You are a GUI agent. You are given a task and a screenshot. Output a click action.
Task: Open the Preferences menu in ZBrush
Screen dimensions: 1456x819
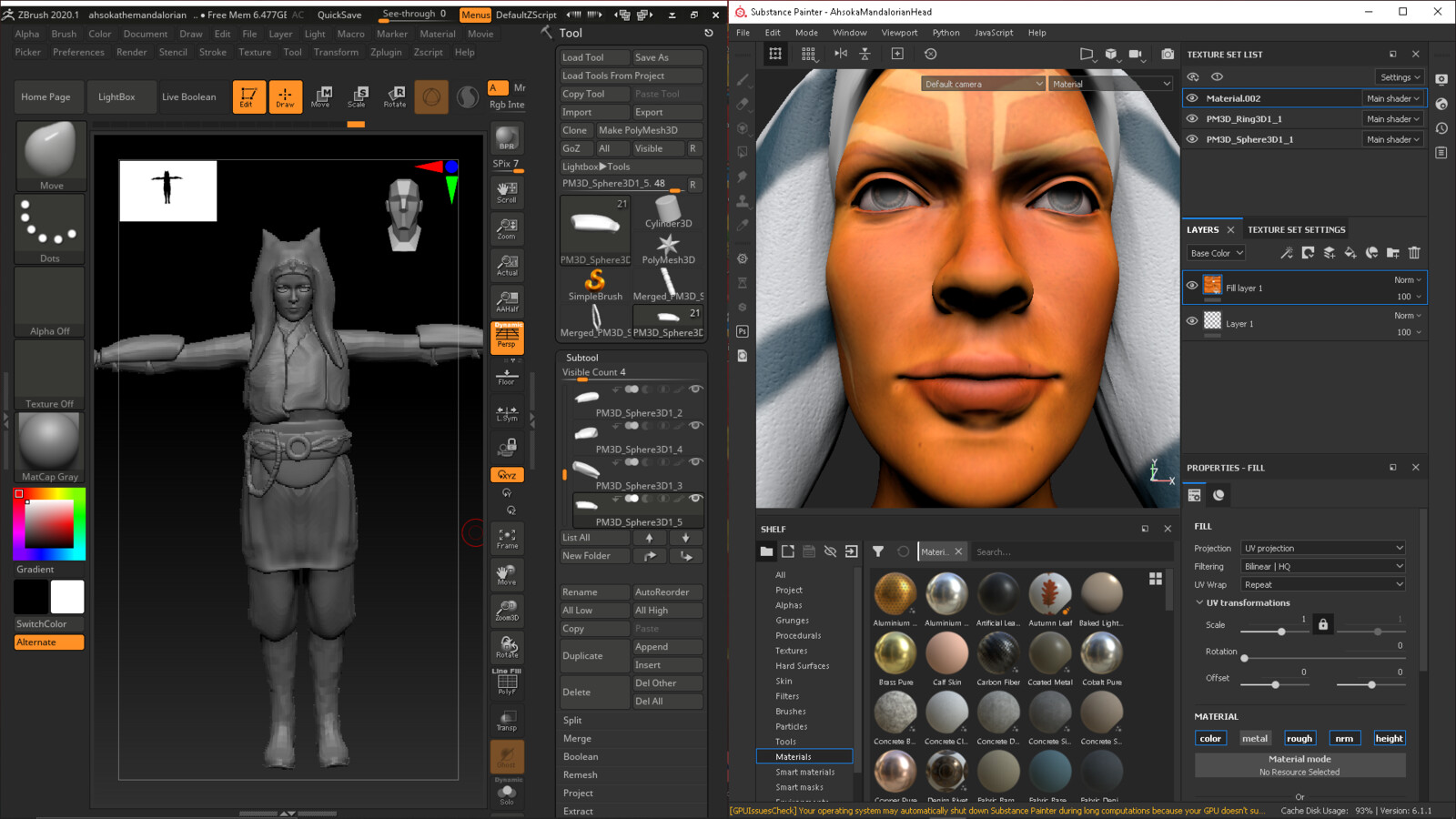78,52
